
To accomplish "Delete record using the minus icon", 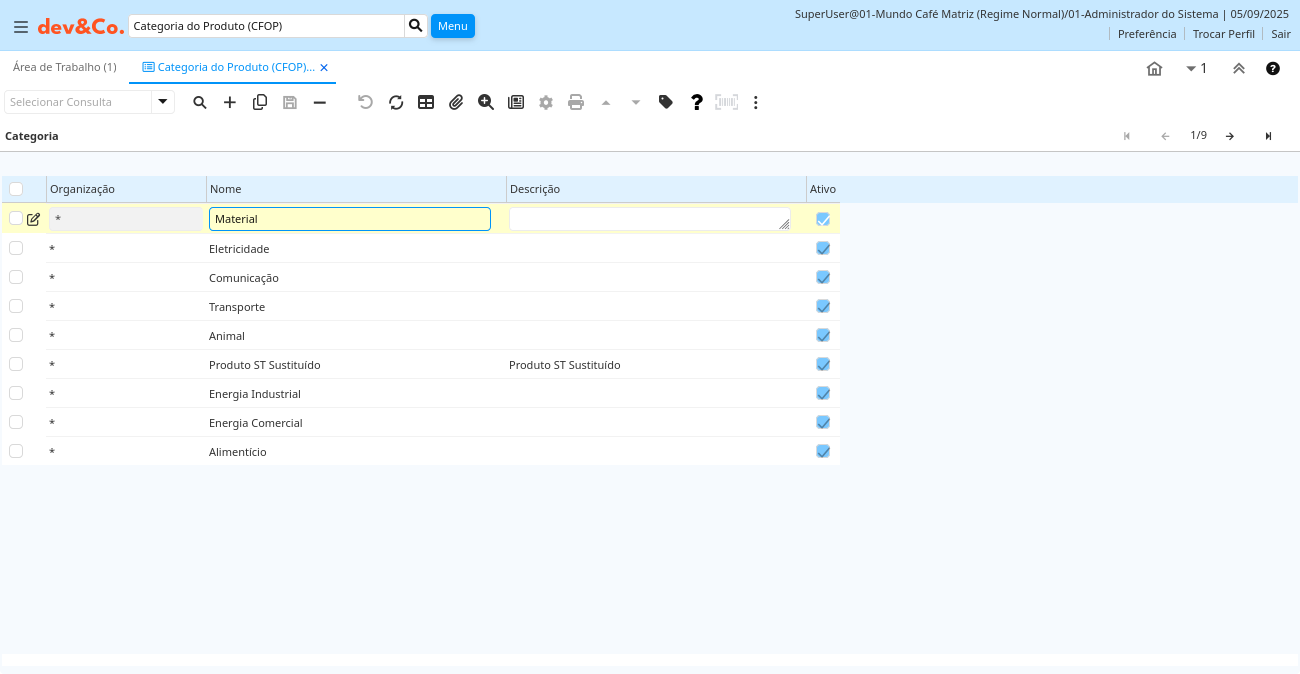I will (320, 102).
